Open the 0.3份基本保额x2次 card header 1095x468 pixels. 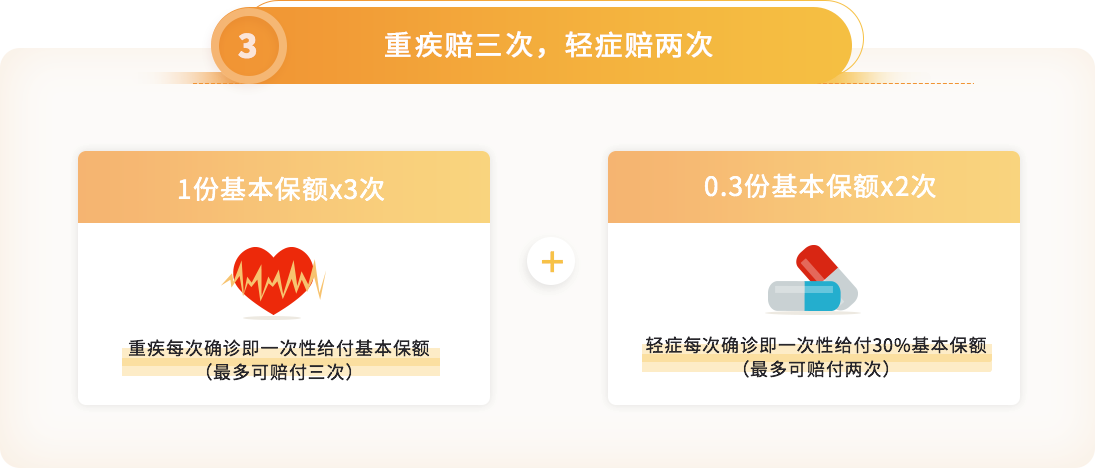coord(814,188)
